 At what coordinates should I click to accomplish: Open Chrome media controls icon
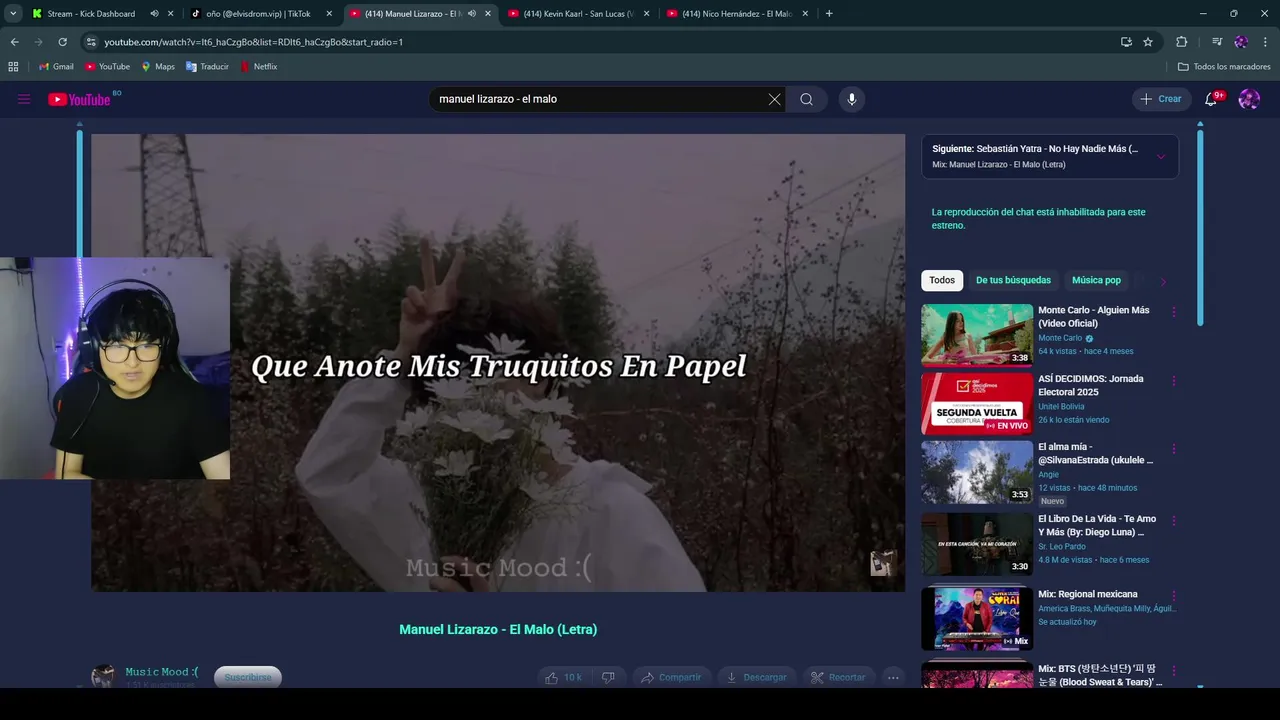pyautogui.click(x=1217, y=42)
